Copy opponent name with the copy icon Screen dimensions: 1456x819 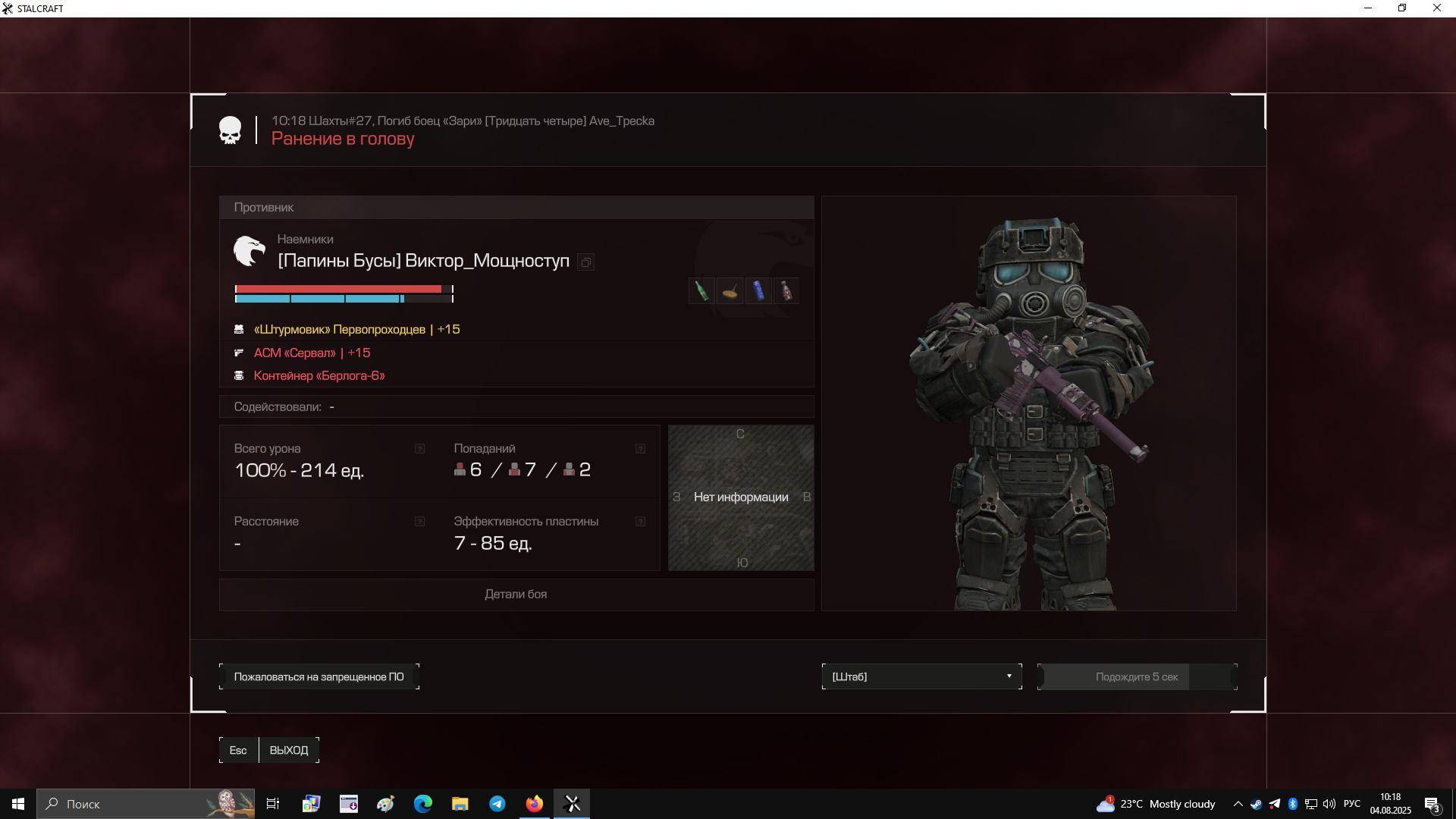[x=585, y=262]
